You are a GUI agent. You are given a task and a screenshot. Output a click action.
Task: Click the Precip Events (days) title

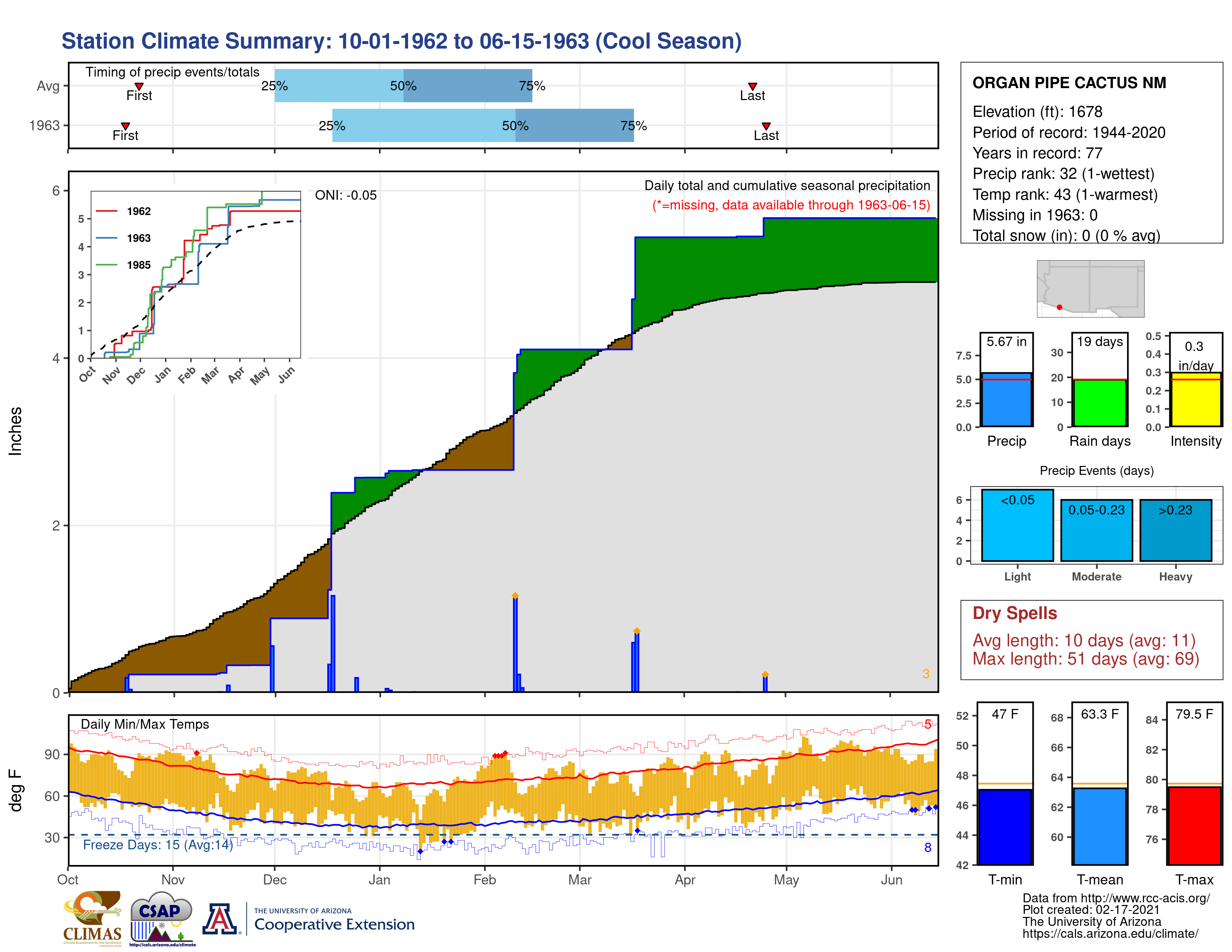[1096, 470]
